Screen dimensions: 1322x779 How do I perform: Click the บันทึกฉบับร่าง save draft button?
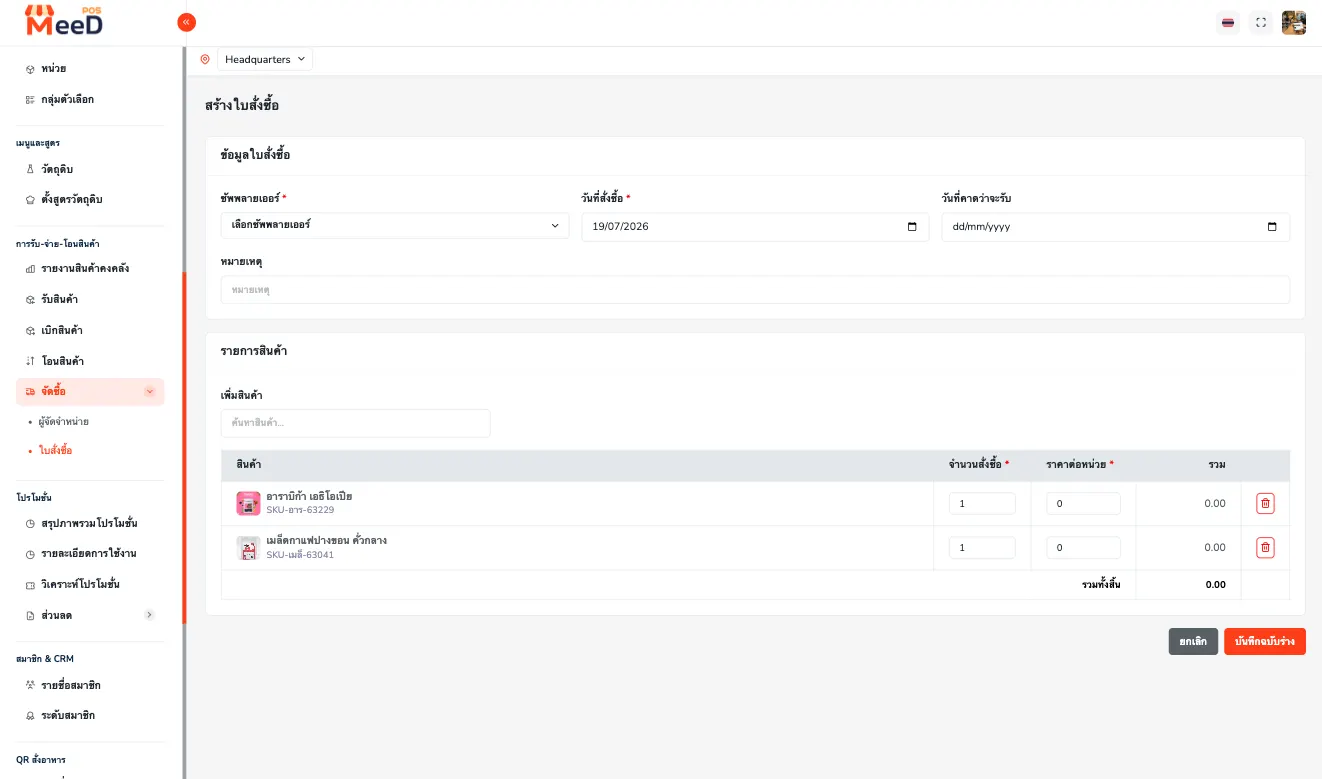click(1265, 642)
